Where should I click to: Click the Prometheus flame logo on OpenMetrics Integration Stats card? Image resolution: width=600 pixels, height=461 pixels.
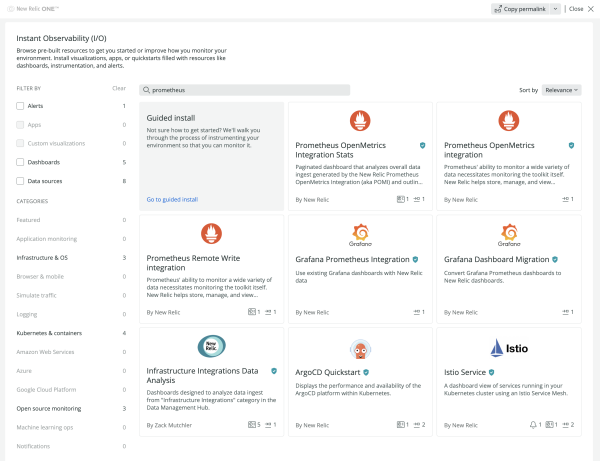click(360, 121)
